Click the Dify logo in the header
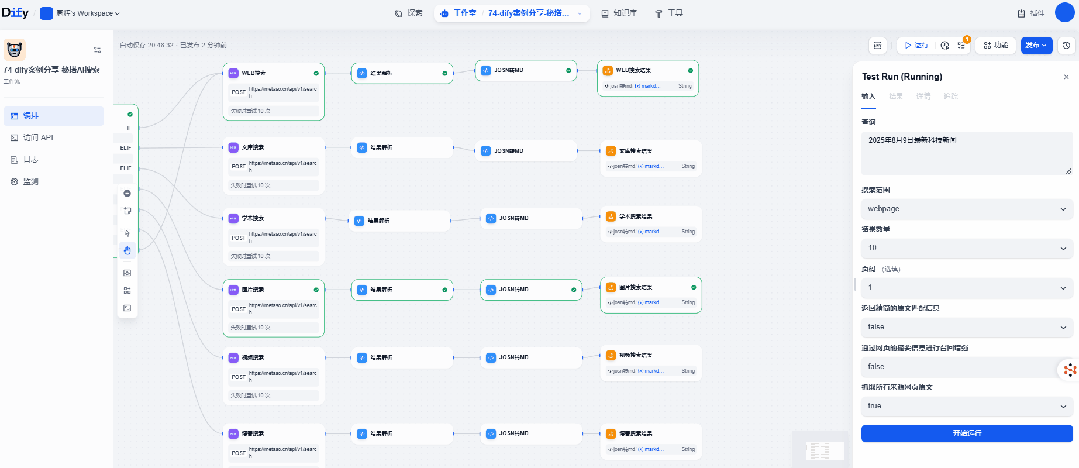Image resolution: width=1079 pixels, height=468 pixels. 16,14
